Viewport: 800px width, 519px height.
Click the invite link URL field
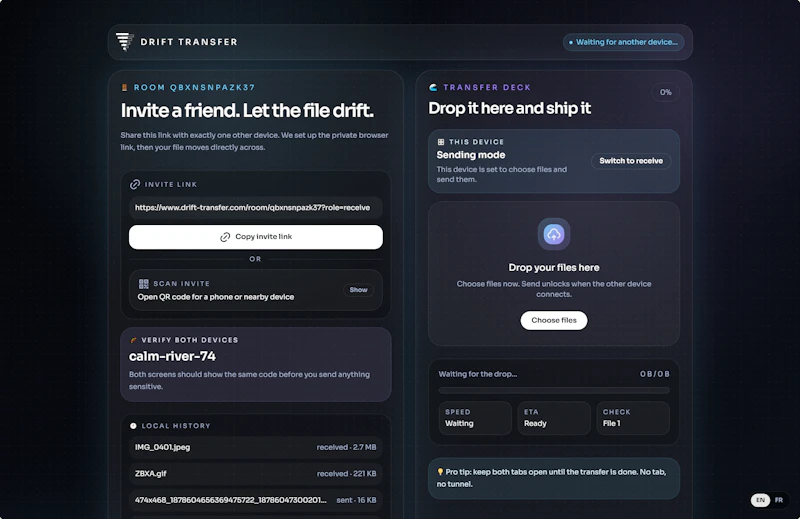tap(256, 208)
